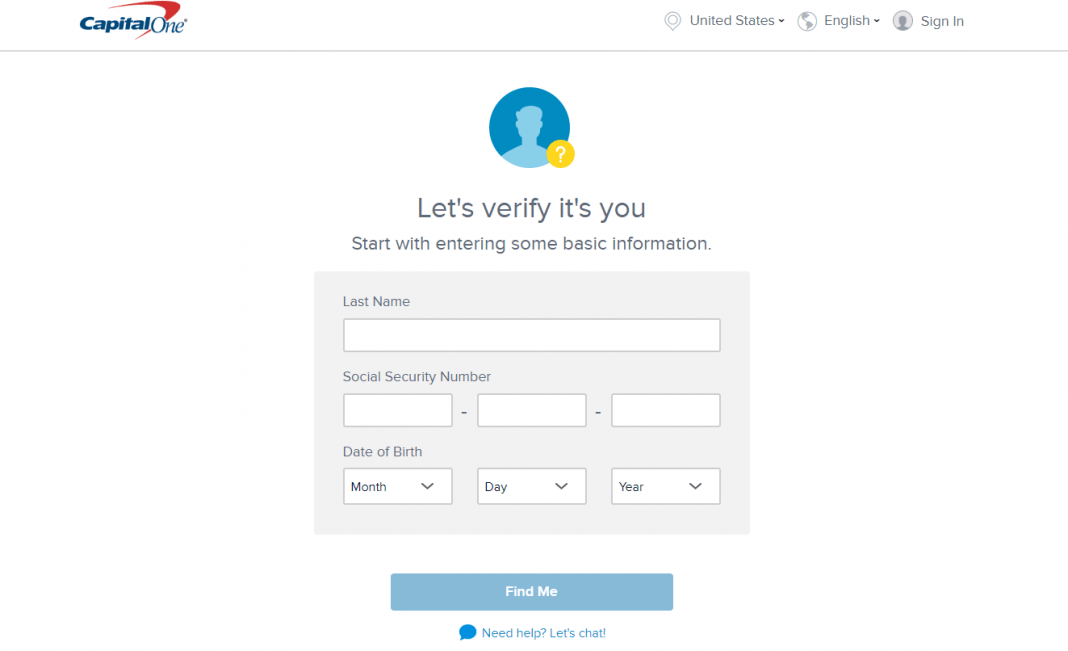Click the first Social Security Number box
This screenshot has width=1068, height=651.
pos(397,410)
